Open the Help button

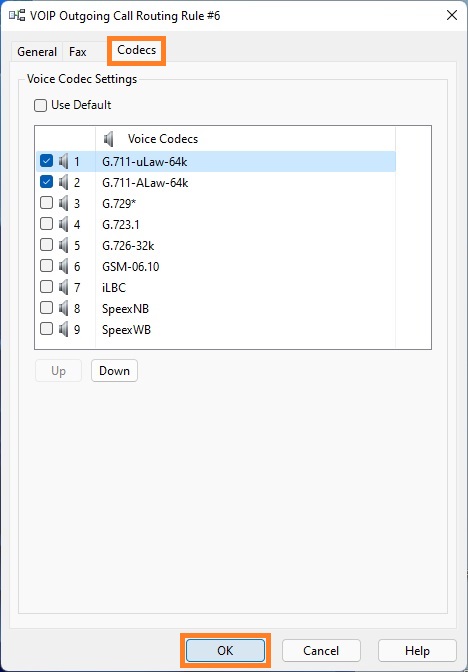click(x=417, y=651)
